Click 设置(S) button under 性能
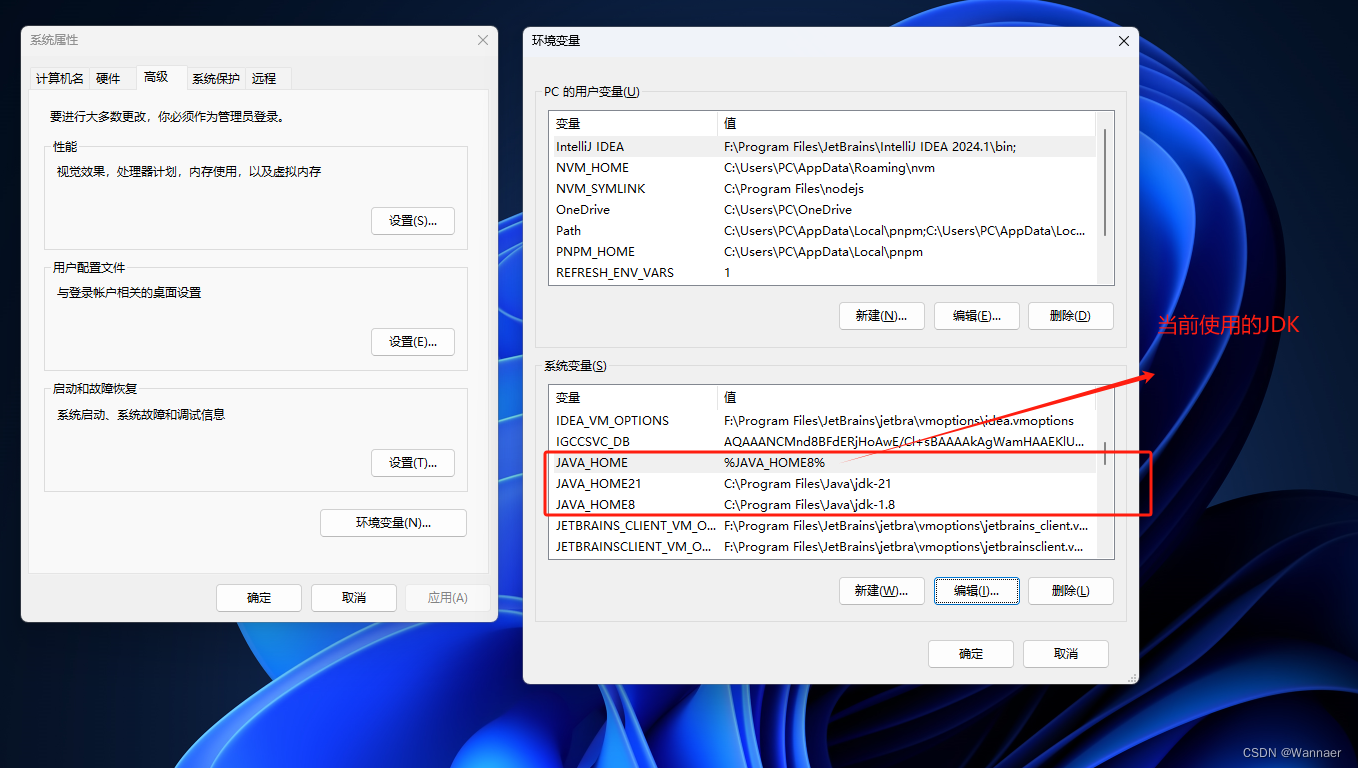The image size is (1358, 768). 413,221
